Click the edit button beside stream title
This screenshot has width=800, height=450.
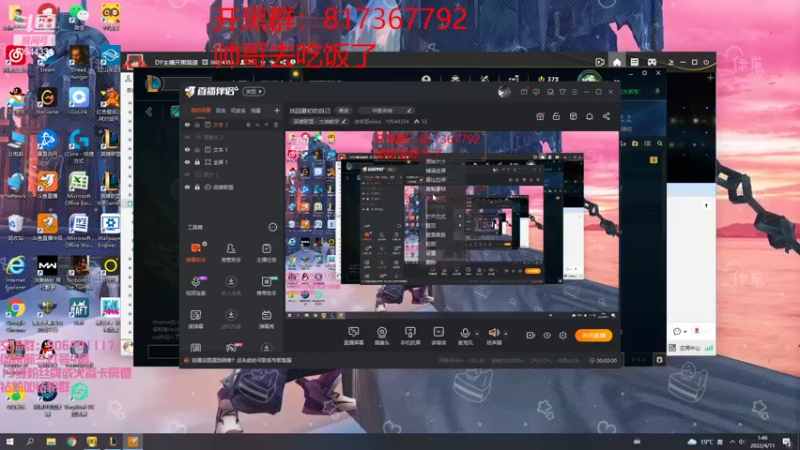click(344, 110)
